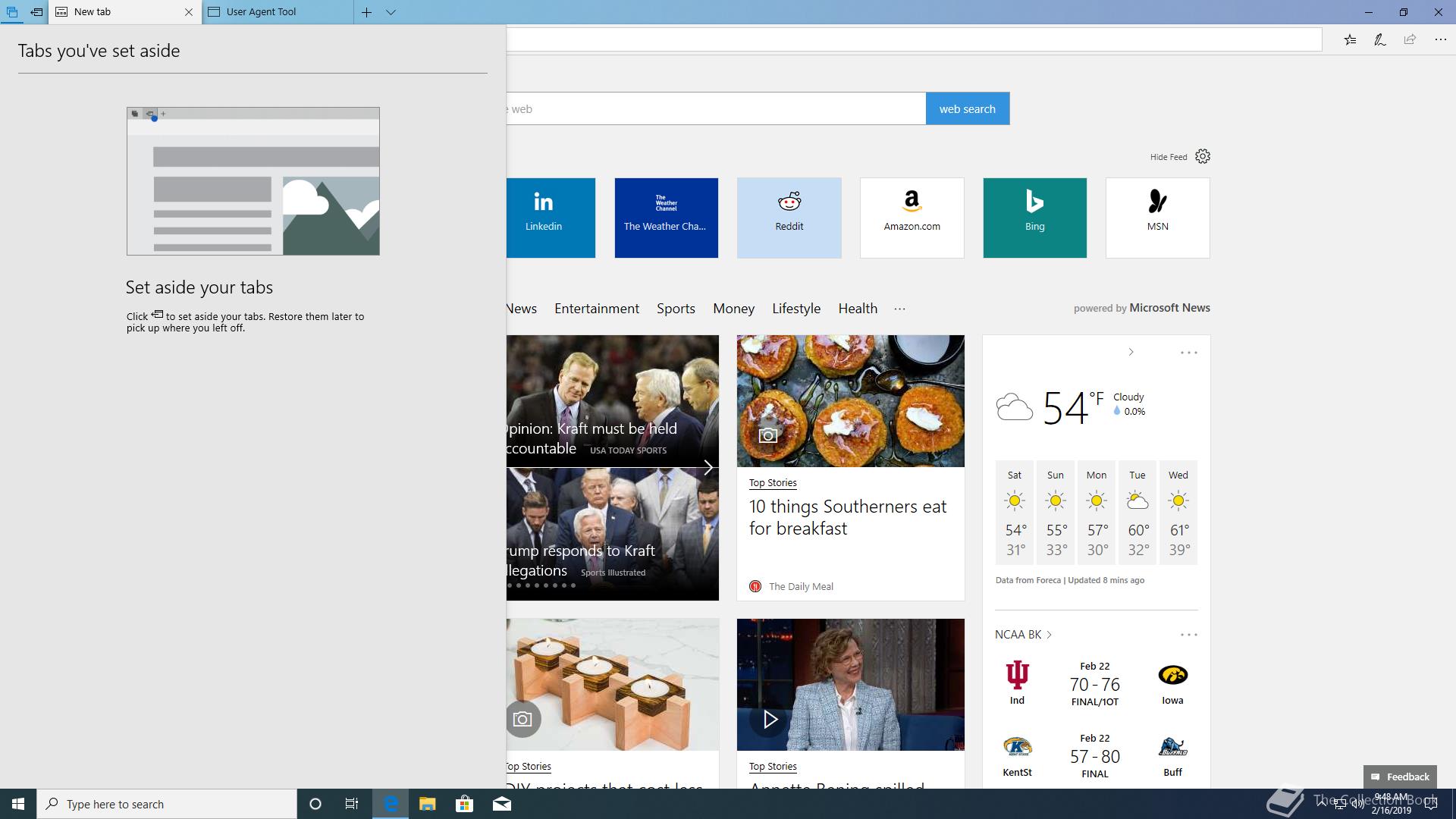Click the Kent State team logo
The height and width of the screenshot is (819, 1456).
pos(1017,747)
